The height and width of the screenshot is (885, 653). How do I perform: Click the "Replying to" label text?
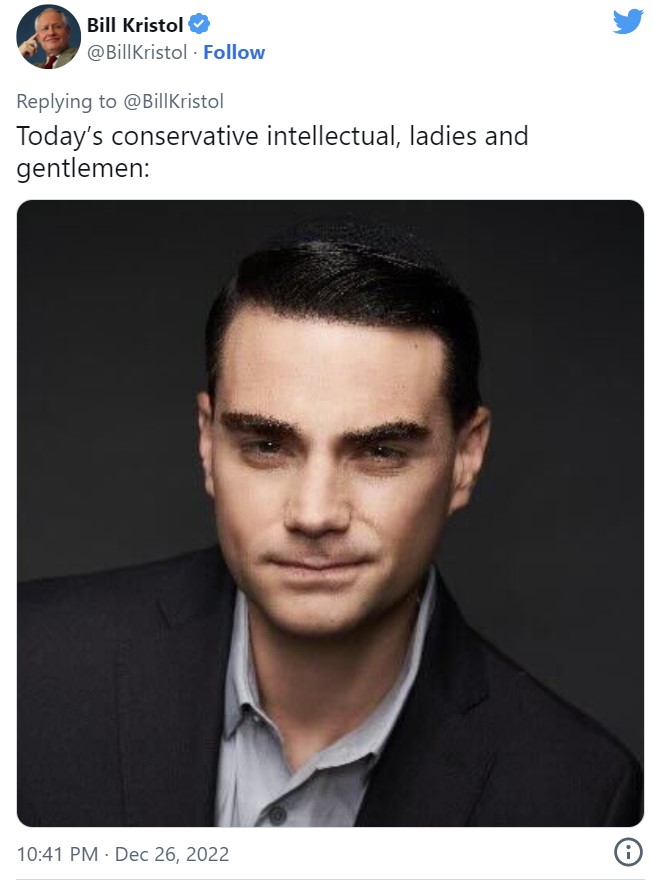(x=66, y=102)
